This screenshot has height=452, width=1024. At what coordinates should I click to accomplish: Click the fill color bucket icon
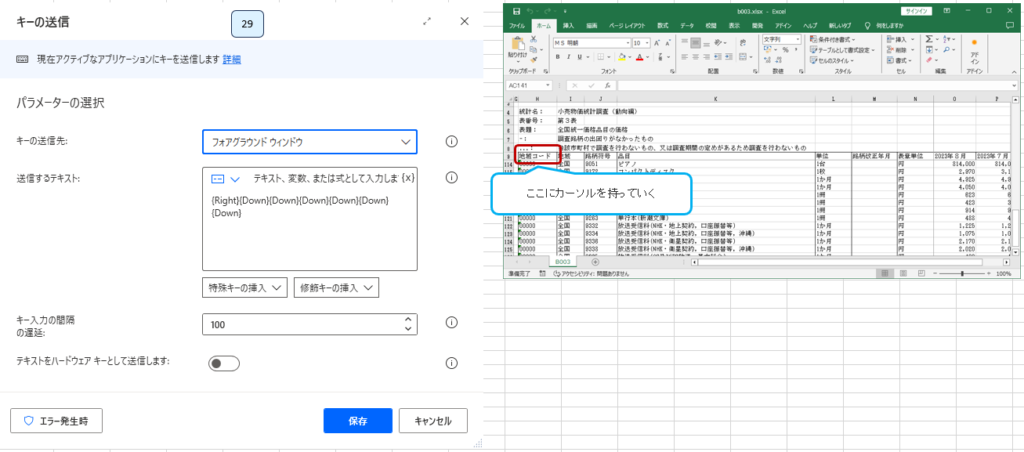point(622,57)
